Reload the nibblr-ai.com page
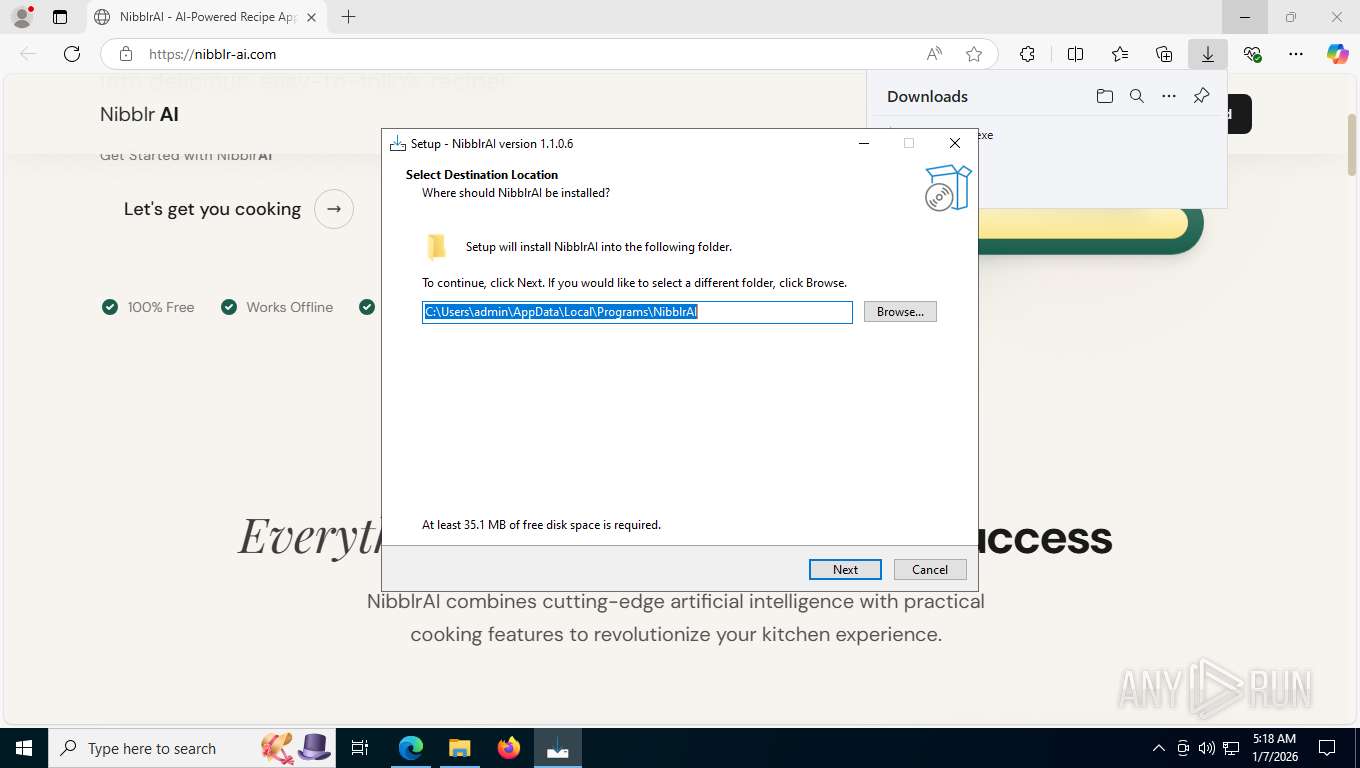This screenshot has height=768, width=1360. [x=72, y=54]
